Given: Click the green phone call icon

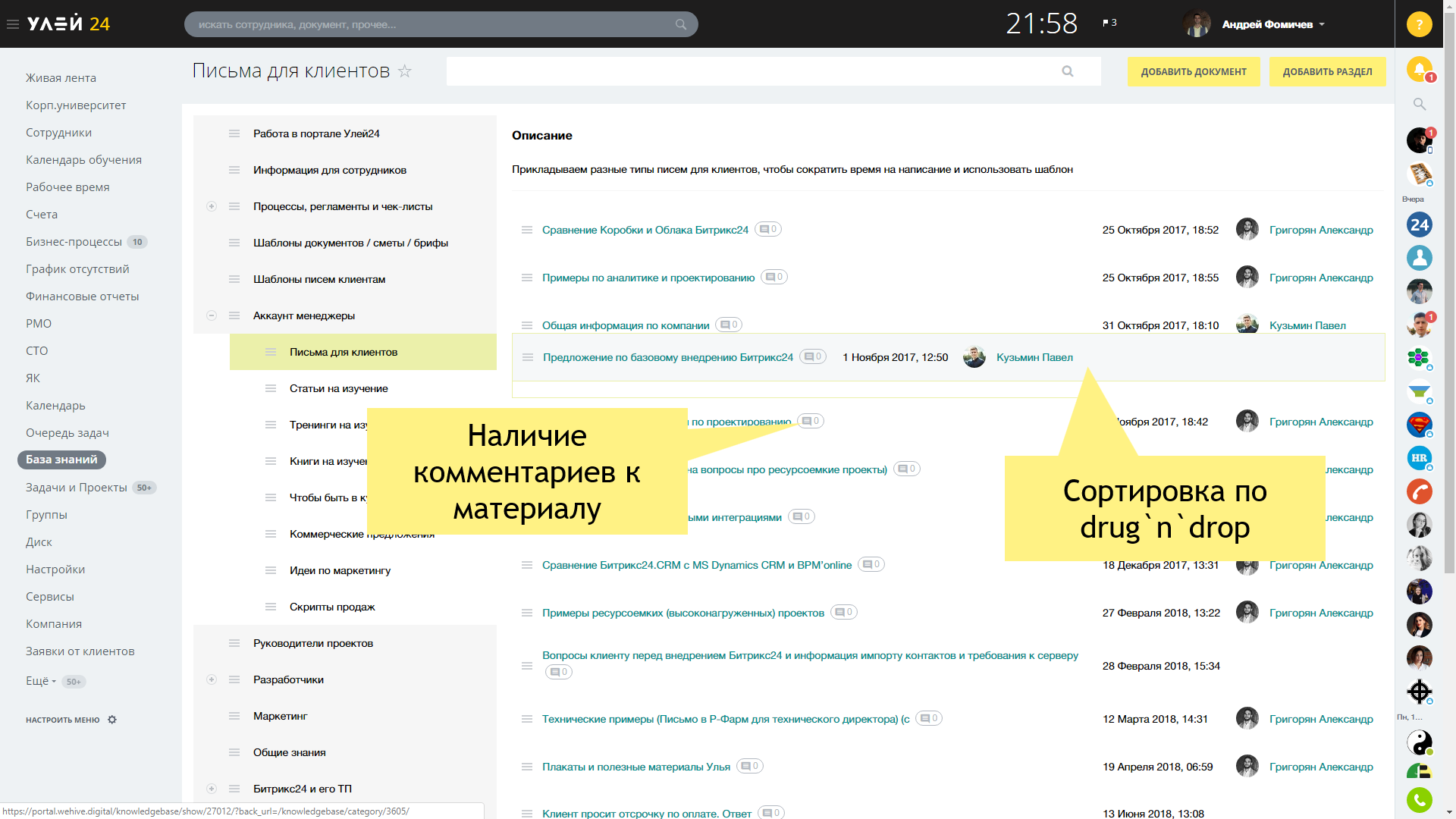Looking at the screenshot, I should point(1419,800).
